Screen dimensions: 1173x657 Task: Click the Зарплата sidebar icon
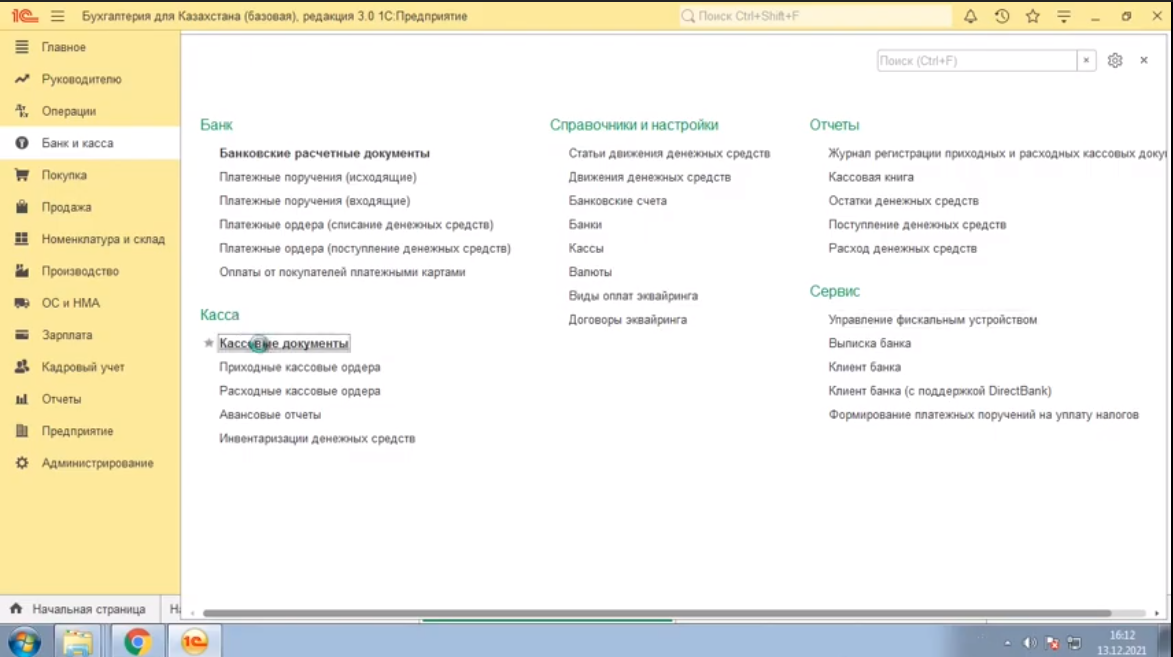22,335
